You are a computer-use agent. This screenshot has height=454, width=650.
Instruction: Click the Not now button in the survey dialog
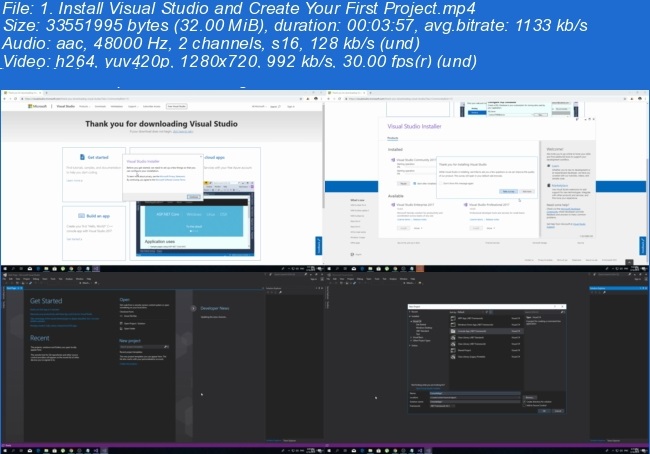tap(527, 191)
